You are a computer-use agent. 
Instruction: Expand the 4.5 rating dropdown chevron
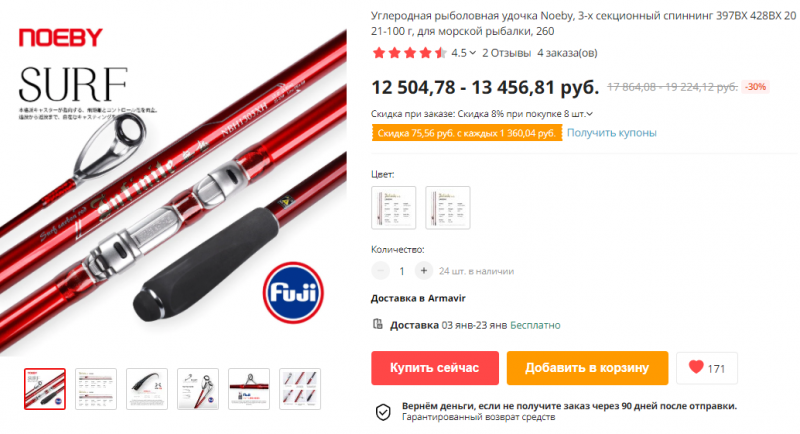click(472, 53)
